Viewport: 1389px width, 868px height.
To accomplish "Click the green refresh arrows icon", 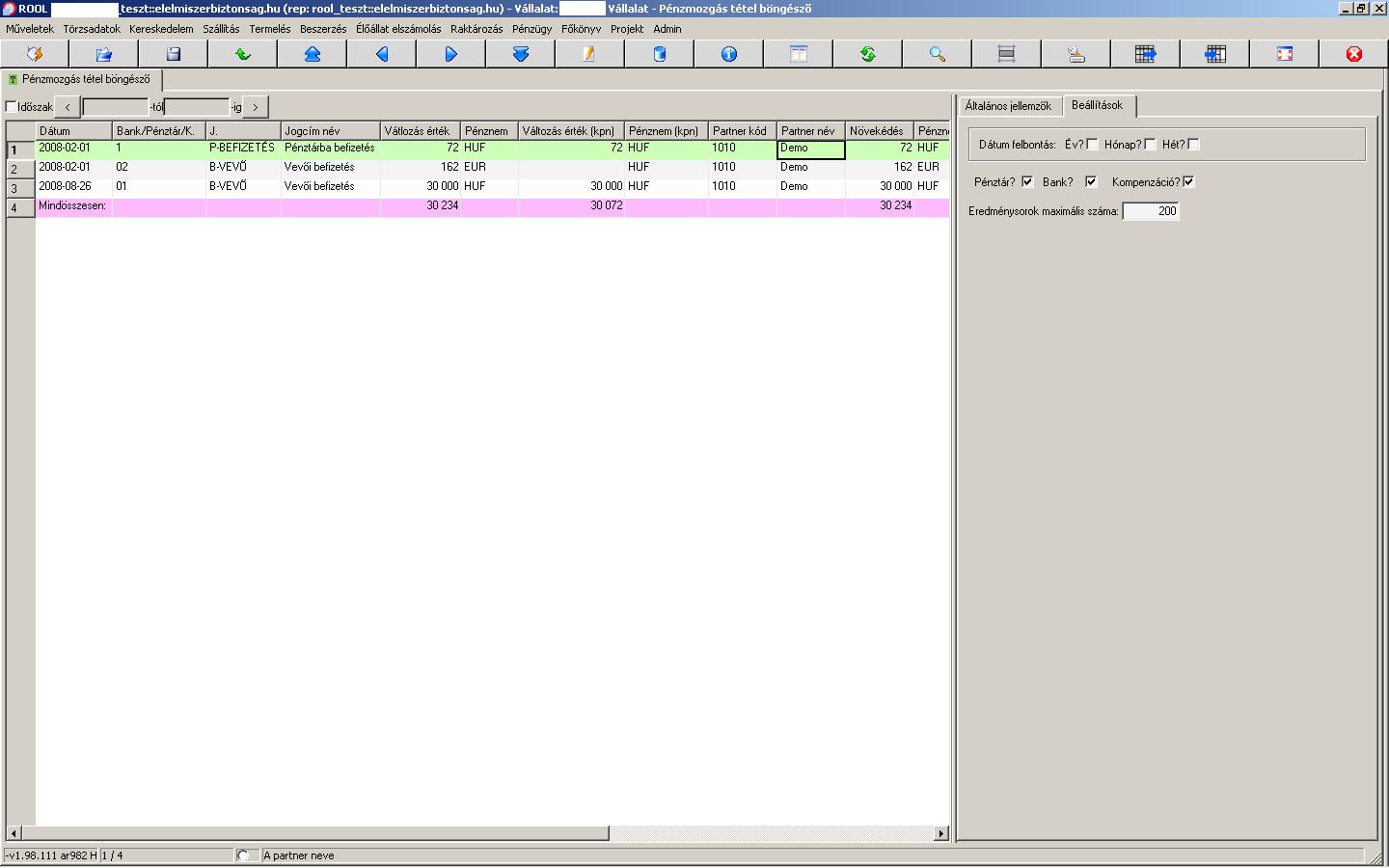I will (x=868, y=54).
